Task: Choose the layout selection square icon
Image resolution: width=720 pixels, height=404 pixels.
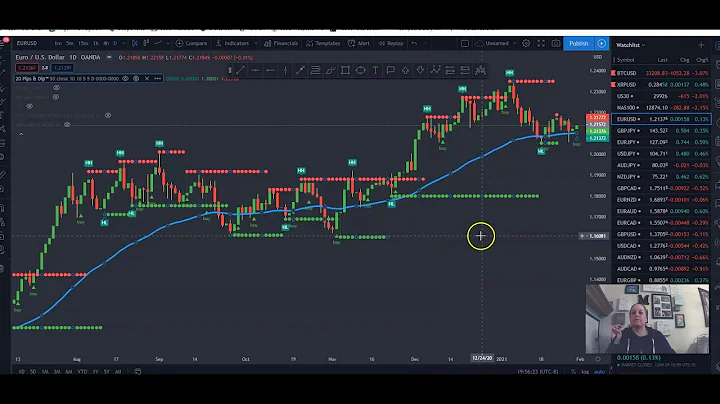Action: (x=465, y=43)
